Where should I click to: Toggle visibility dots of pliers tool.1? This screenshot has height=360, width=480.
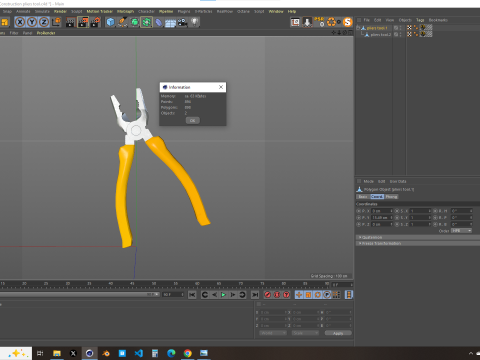click(400, 28)
